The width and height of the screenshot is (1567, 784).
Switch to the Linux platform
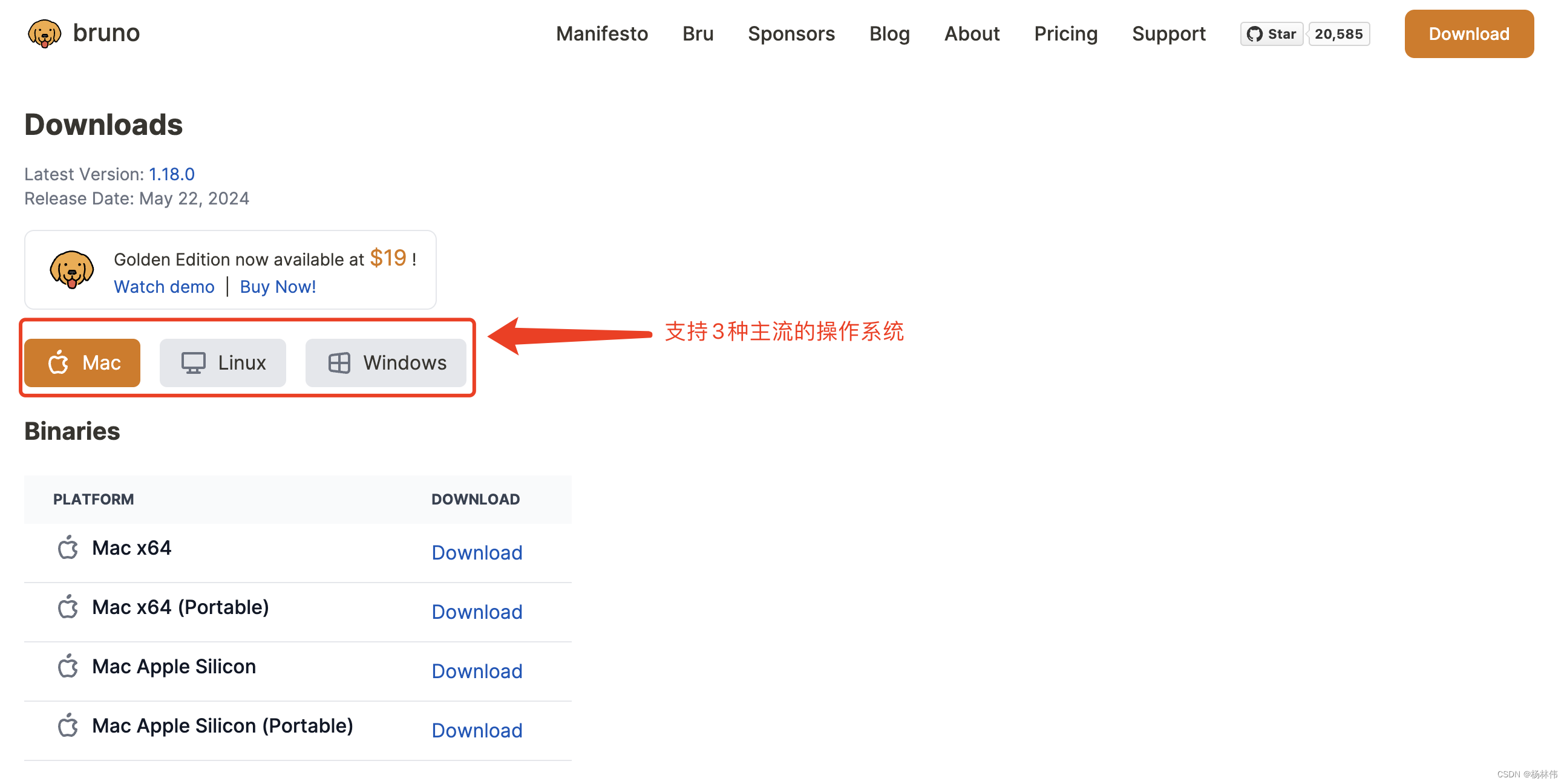223,362
